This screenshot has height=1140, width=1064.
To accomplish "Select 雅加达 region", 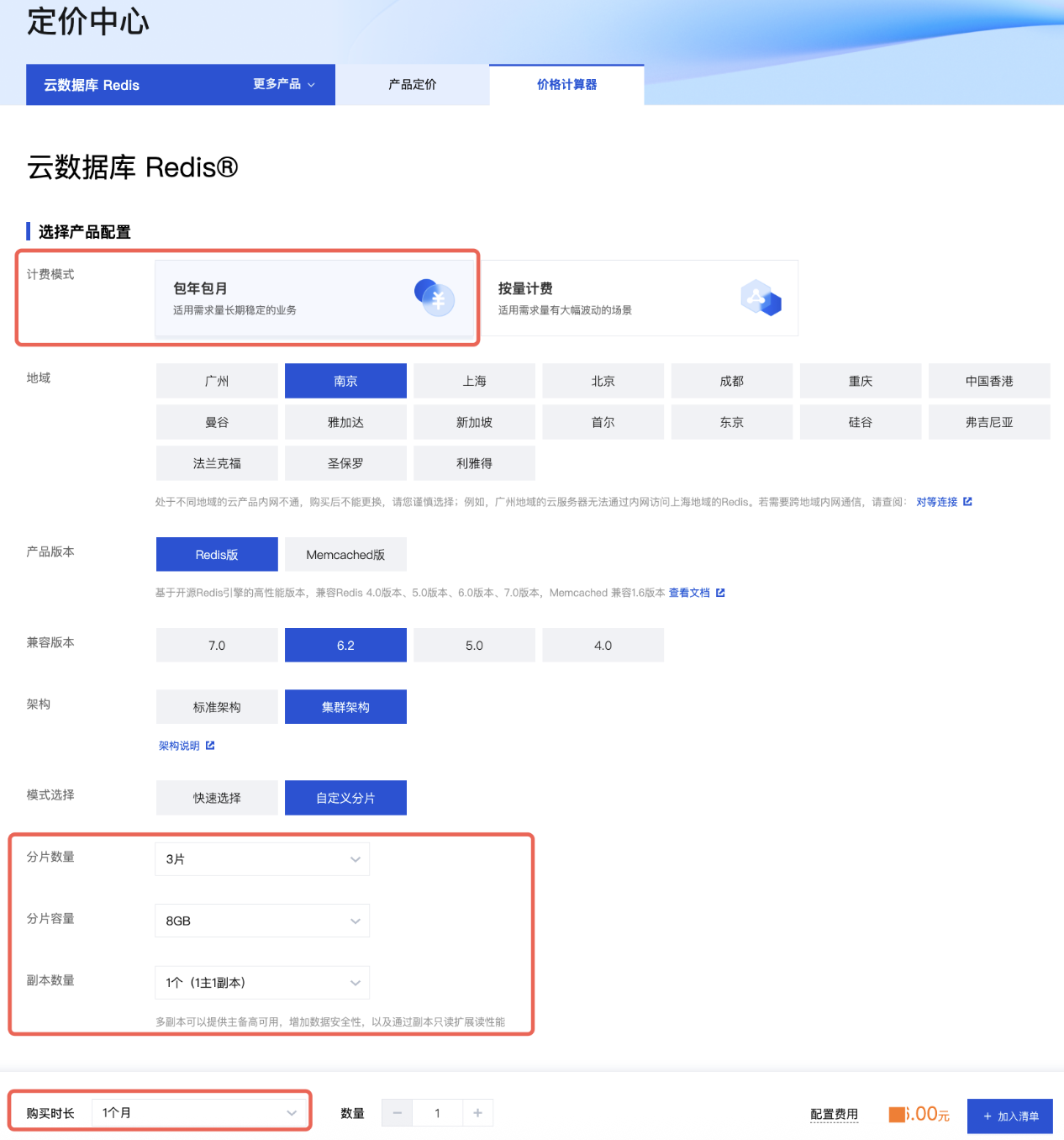I will [x=345, y=422].
